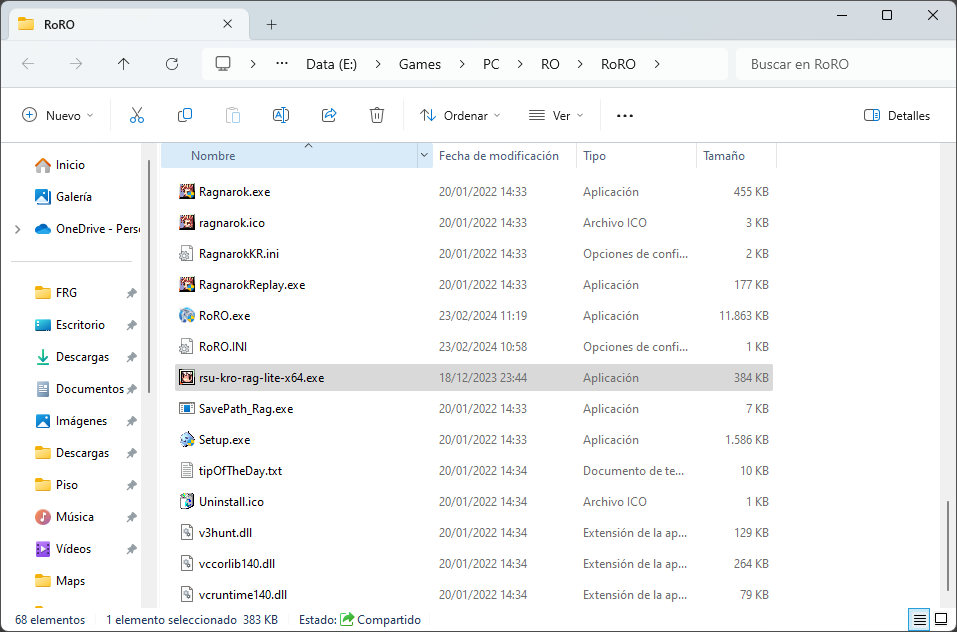Image resolution: width=957 pixels, height=632 pixels.
Task: Click the file list vertical scrollbar
Action: point(946,545)
